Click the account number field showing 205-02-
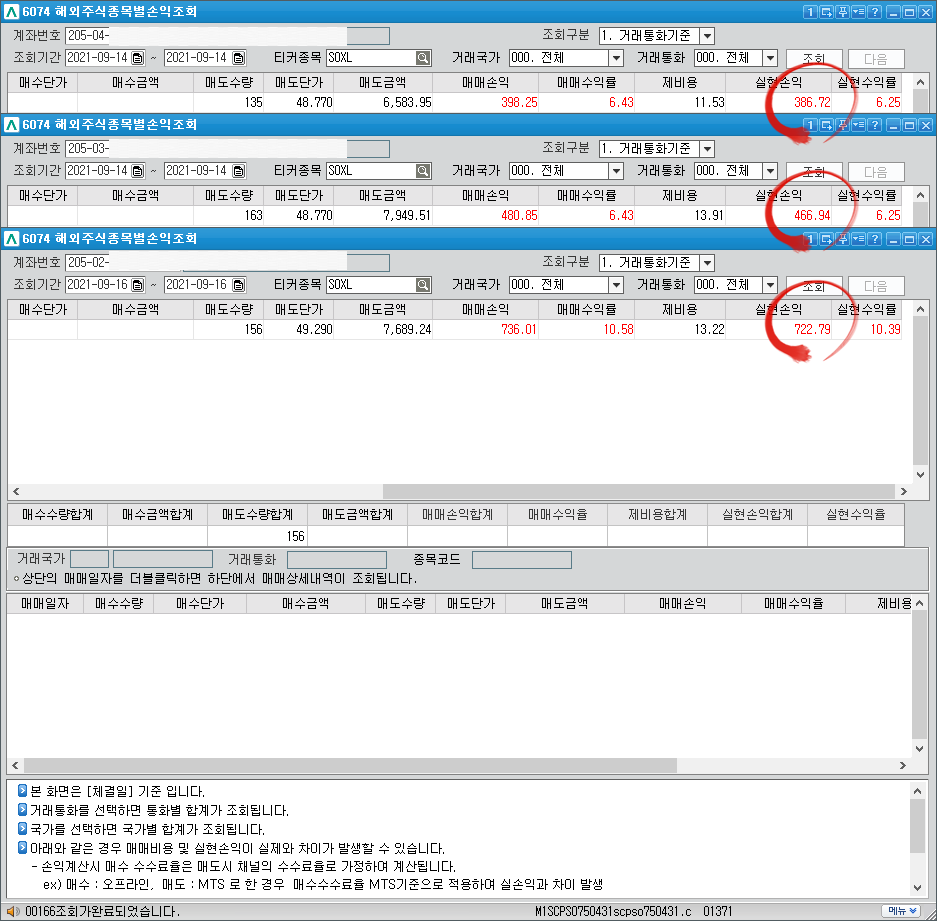The height and width of the screenshot is (921, 937). pos(227,263)
